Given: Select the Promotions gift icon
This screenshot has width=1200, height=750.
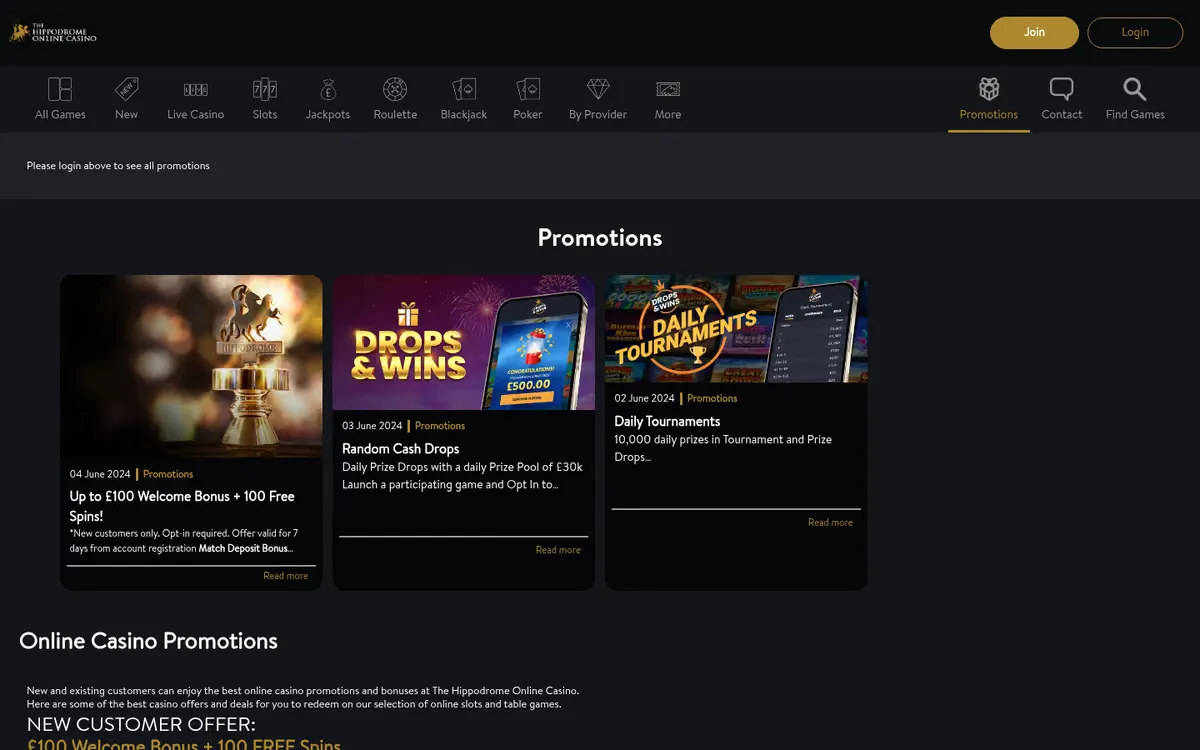Looking at the screenshot, I should pos(989,89).
